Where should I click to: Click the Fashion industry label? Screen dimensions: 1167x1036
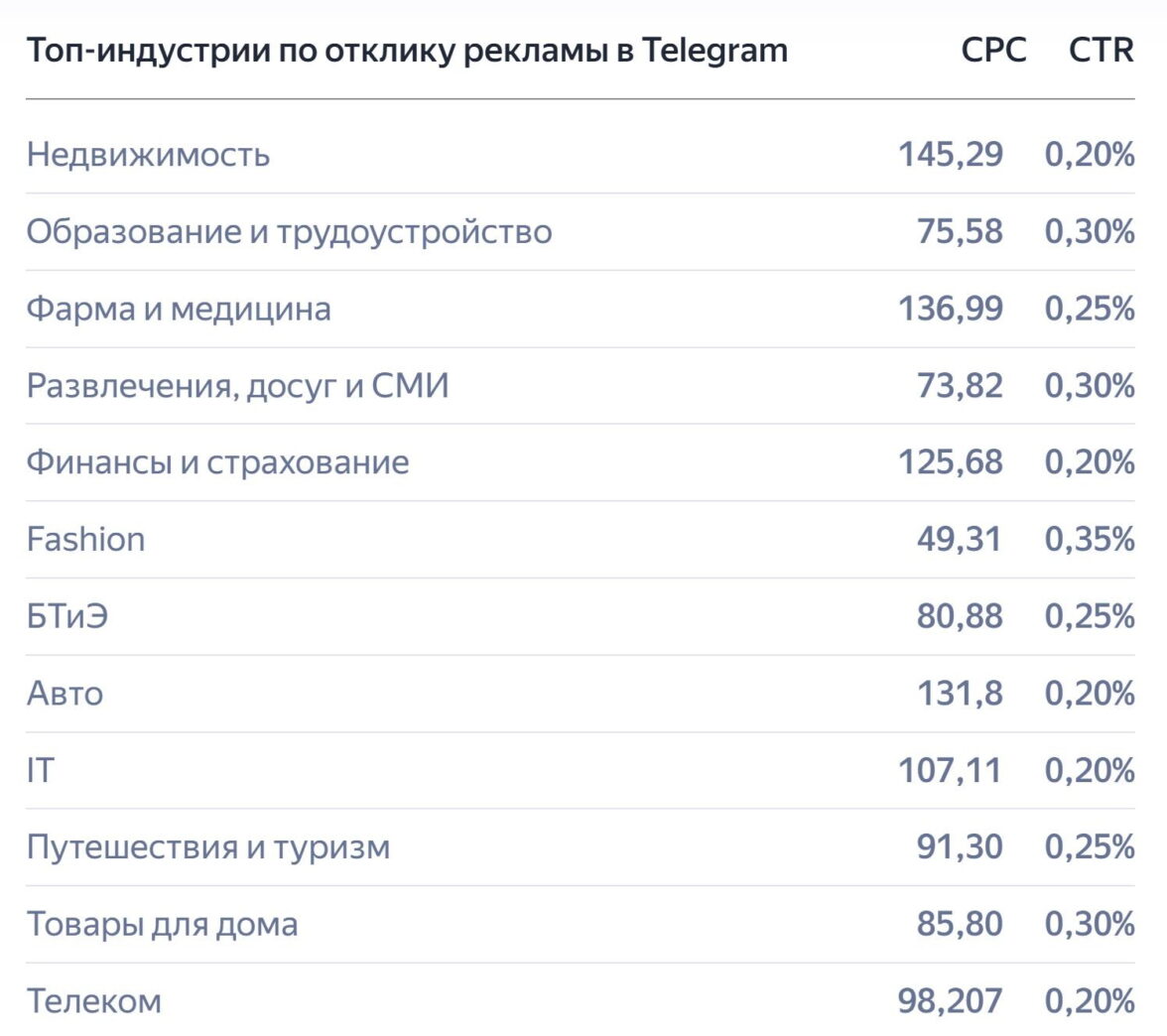click(85, 539)
